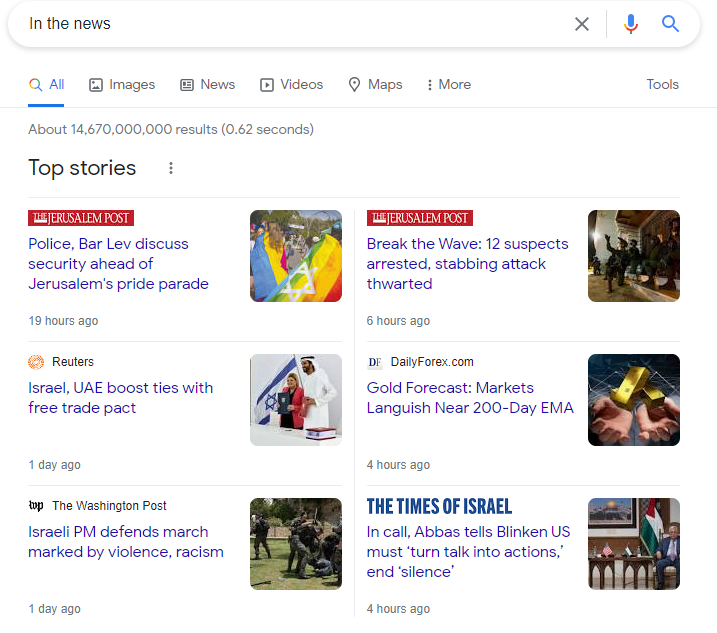
Task: Click the blue magnifying glass search button
Action: (671, 24)
